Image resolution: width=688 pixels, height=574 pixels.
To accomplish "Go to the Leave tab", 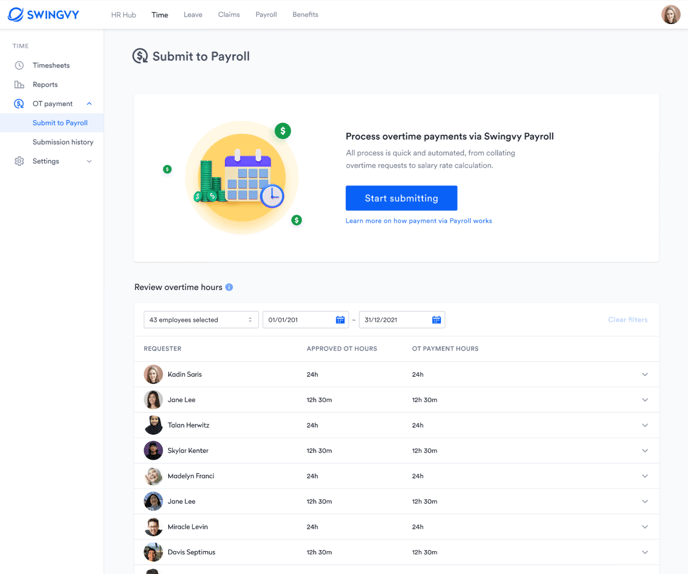I will point(193,14).
